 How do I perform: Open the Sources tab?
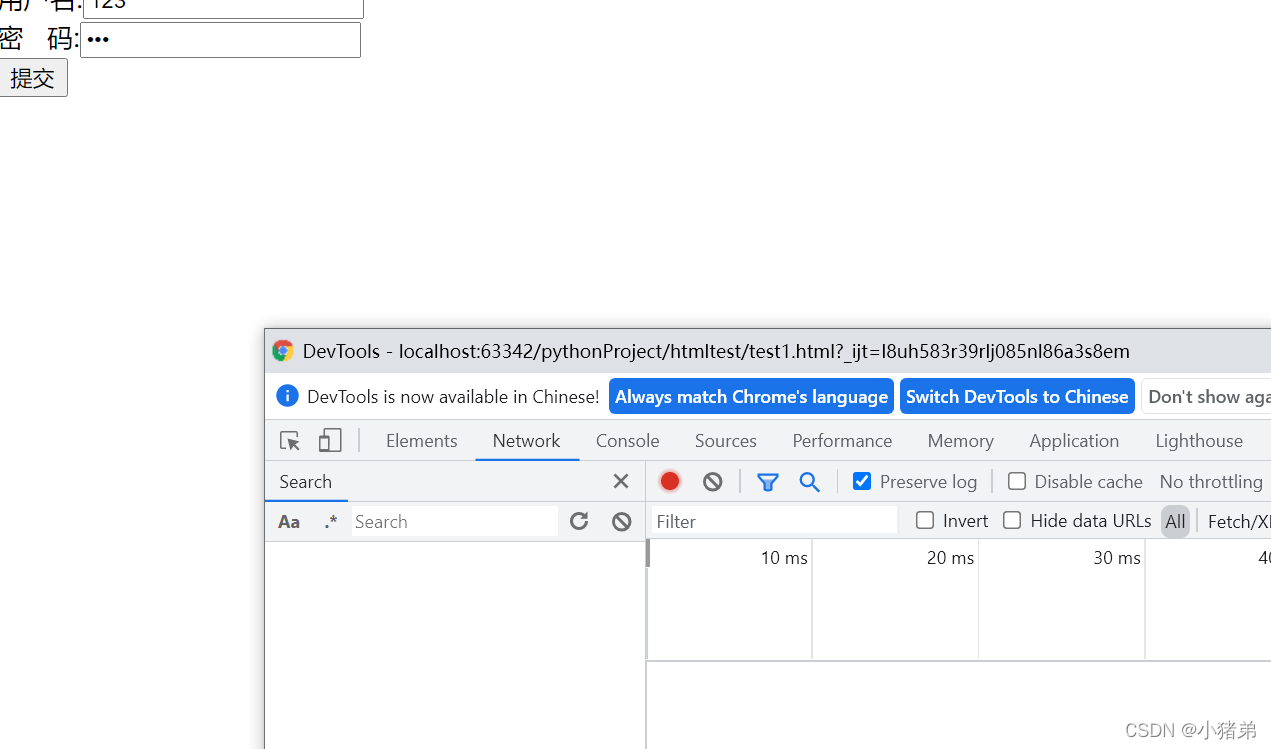[726, 441]
